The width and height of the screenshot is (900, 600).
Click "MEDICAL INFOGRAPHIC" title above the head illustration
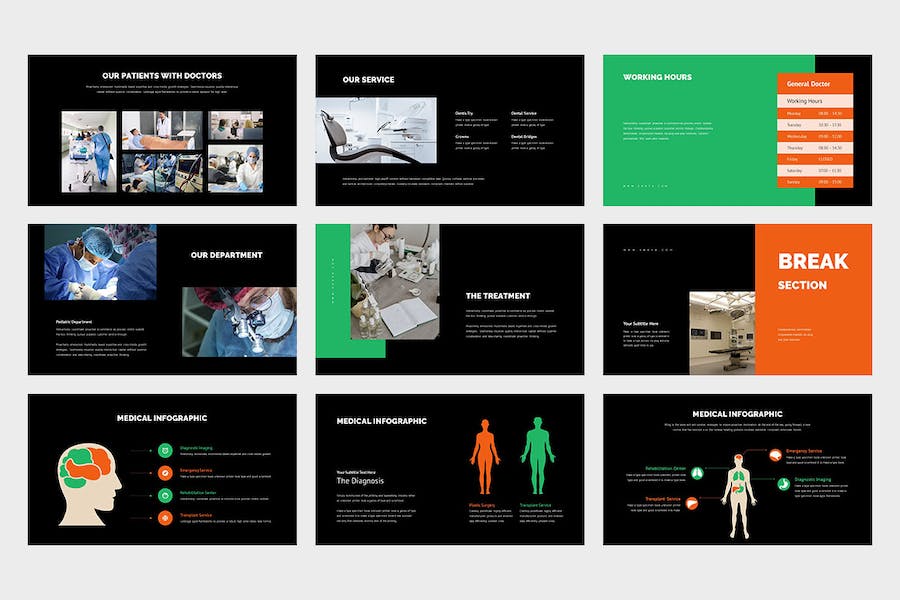tap(162, 418)
